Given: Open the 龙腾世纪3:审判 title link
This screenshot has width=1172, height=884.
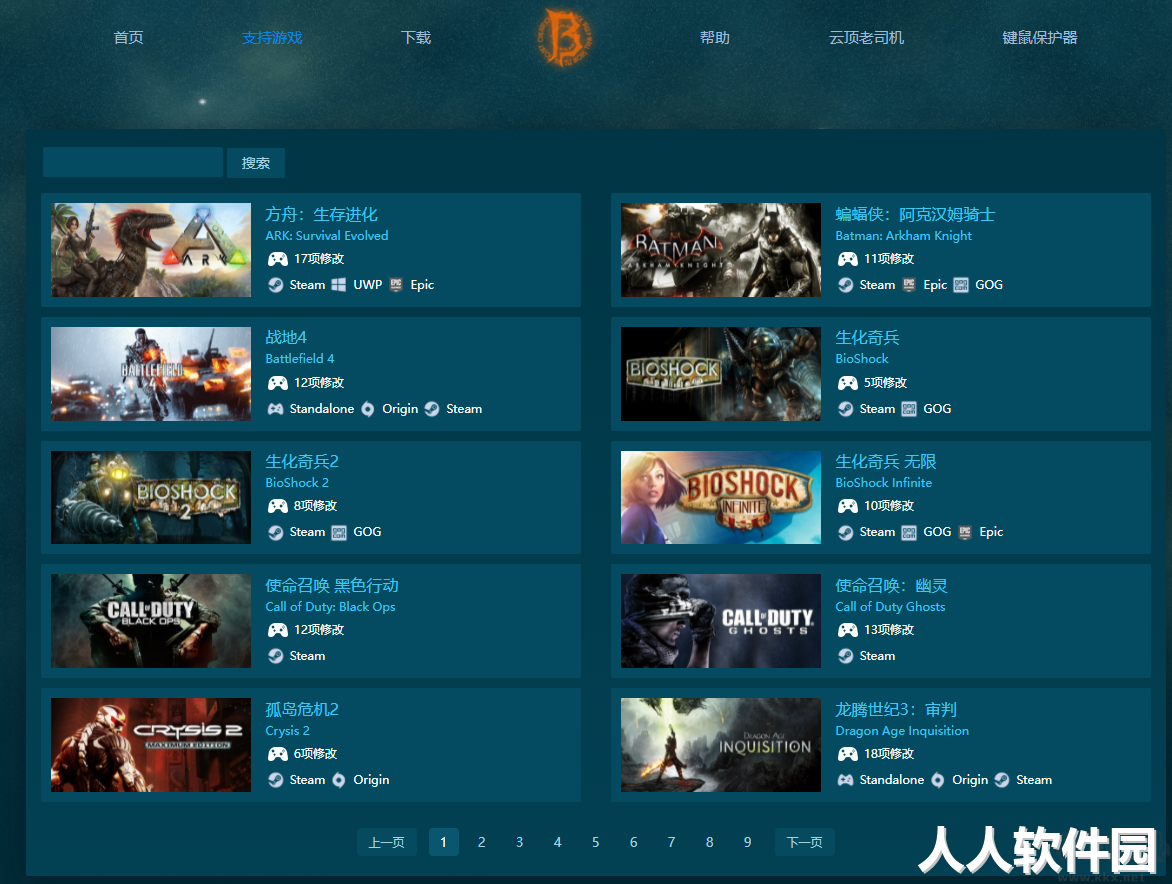Looking at the screenshot, I should click(895, 710).
